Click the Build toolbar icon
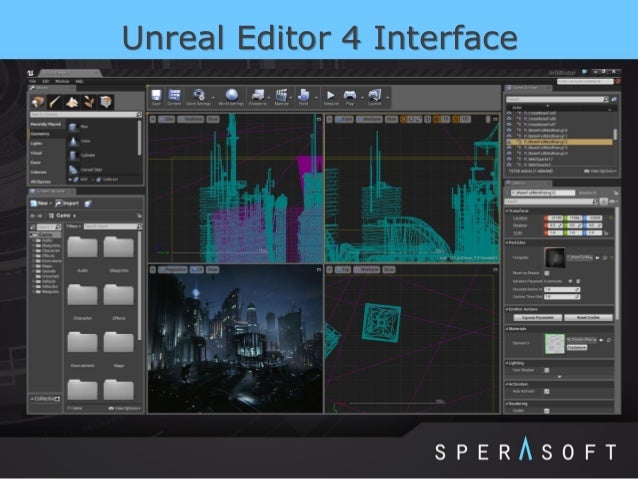 coord(302,96)
